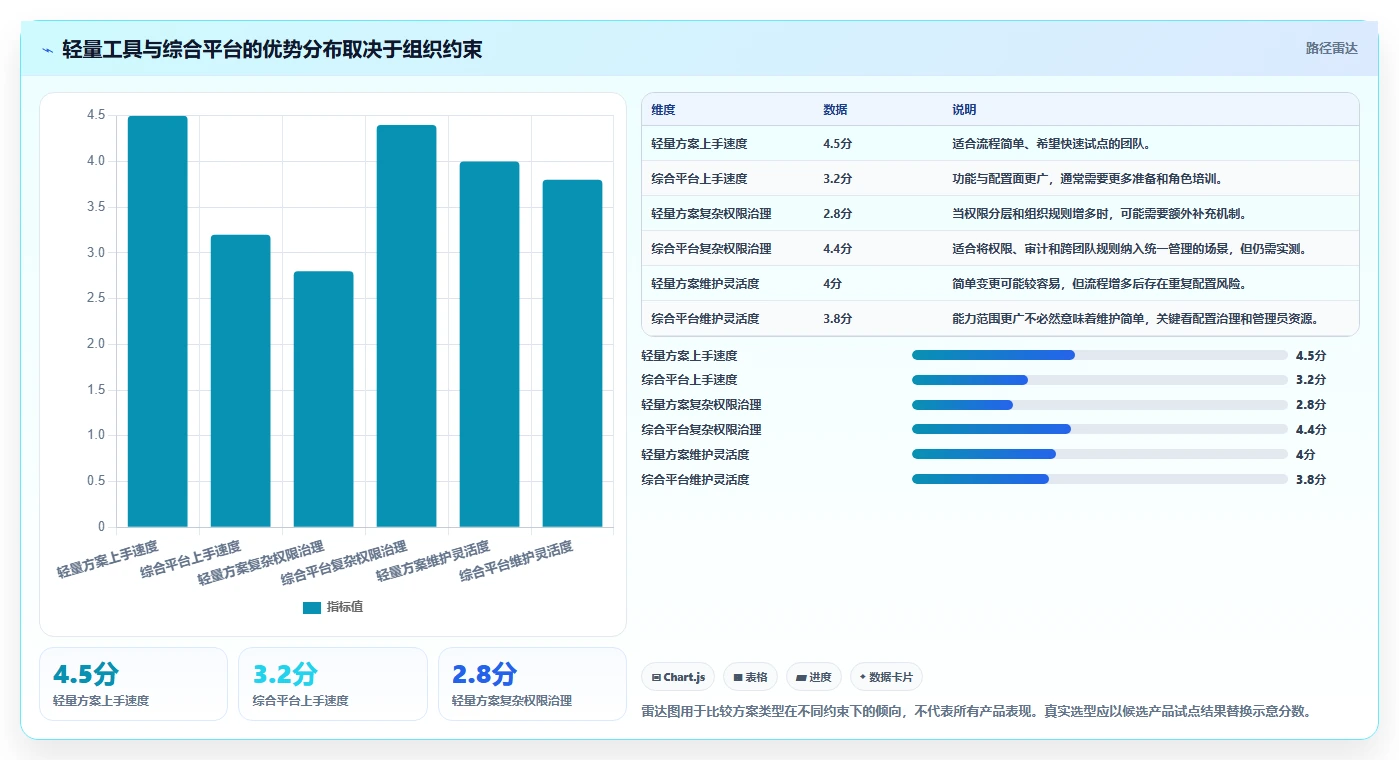The image size is (1399, 760).
Task: Click the 数据 column header
Action: point(835,110)
